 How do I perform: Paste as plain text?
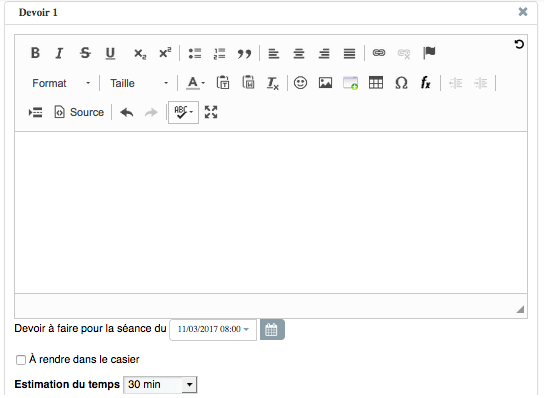pos(223,83)
